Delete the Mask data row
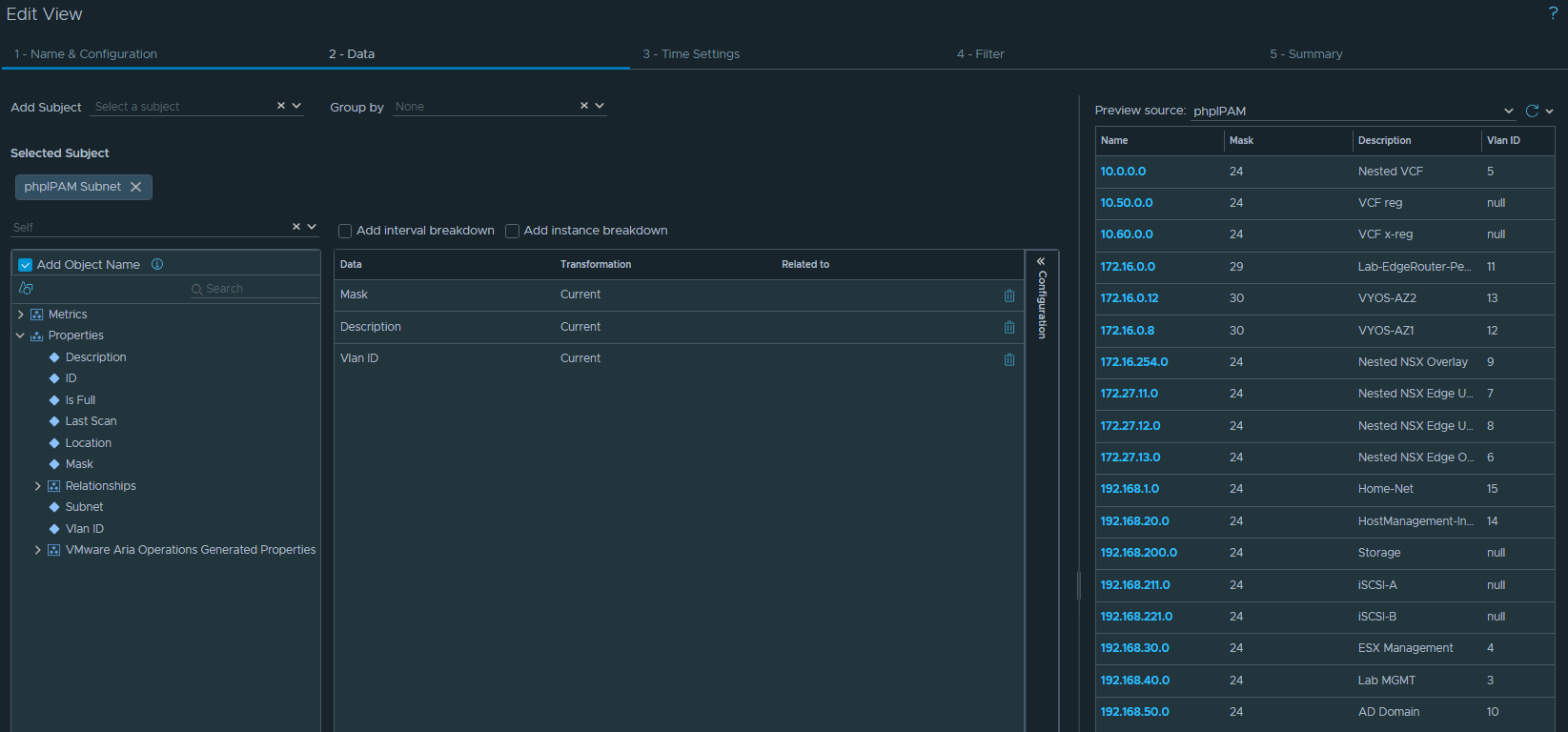 pyautogui.click(x=1009, y=295)
